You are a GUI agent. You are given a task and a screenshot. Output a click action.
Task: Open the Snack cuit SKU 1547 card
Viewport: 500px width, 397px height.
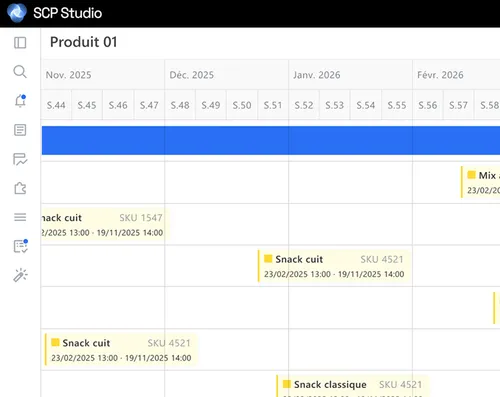105,225
